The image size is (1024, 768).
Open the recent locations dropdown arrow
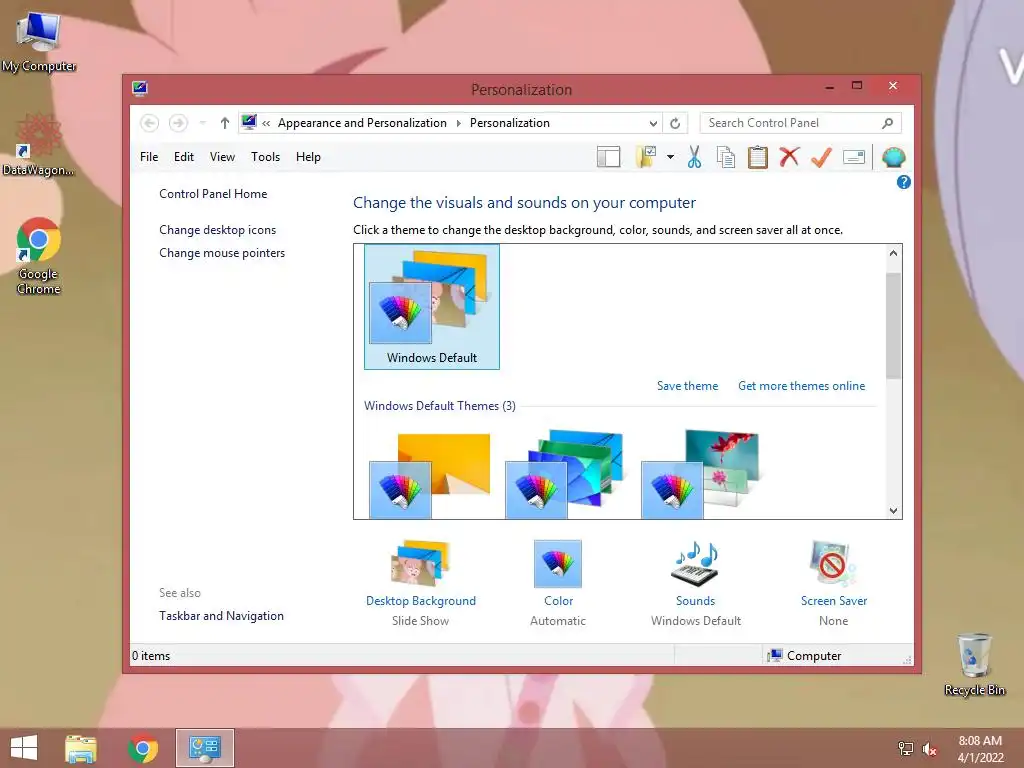(x=202, y=123)
